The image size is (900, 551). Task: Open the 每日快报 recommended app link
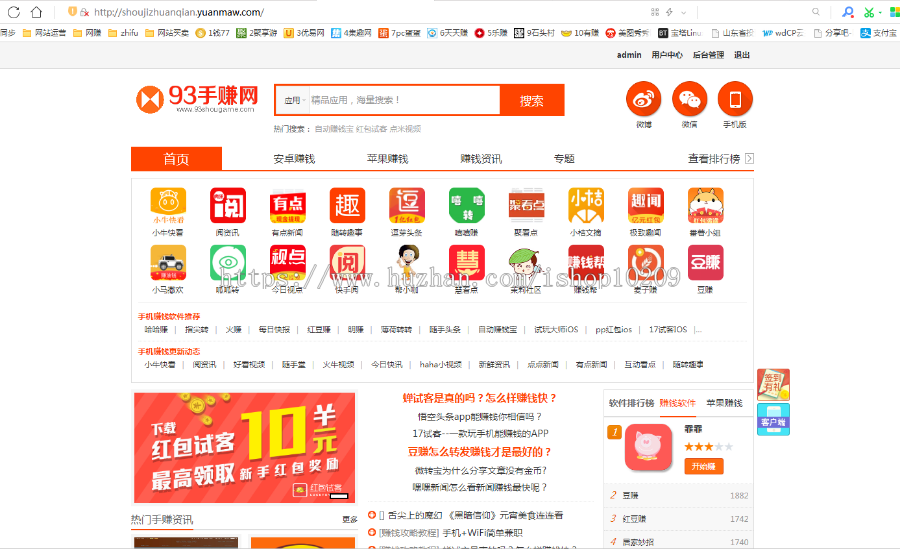[274, 329]
